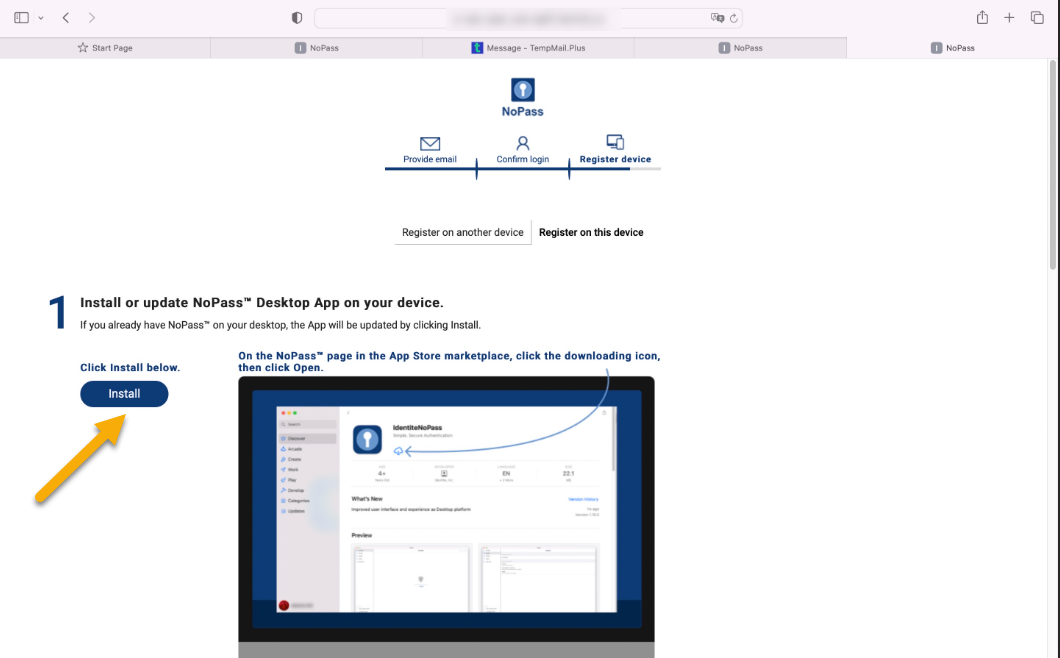
Task: Switch to Message - TempMail.Plus tab
Action: pos(527,48)
